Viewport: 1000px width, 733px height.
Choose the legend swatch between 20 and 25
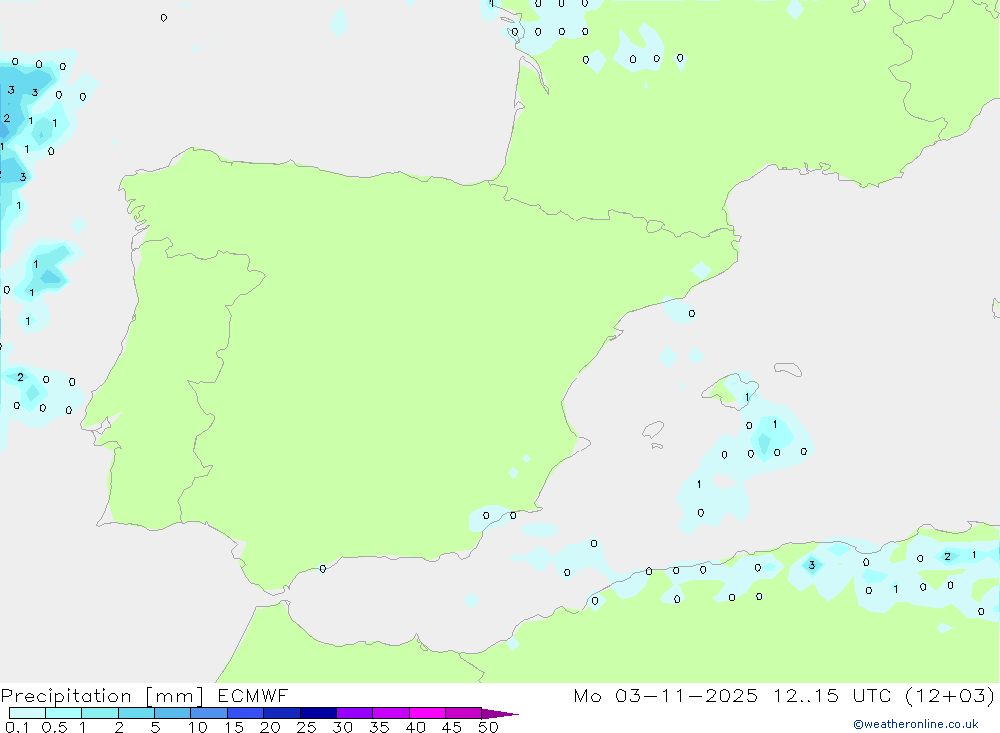coord(281,713)
